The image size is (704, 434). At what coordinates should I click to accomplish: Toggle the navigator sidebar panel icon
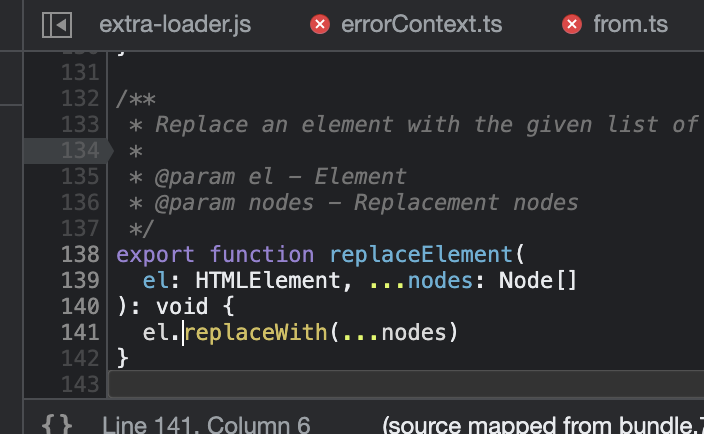(x=57, y=25)
